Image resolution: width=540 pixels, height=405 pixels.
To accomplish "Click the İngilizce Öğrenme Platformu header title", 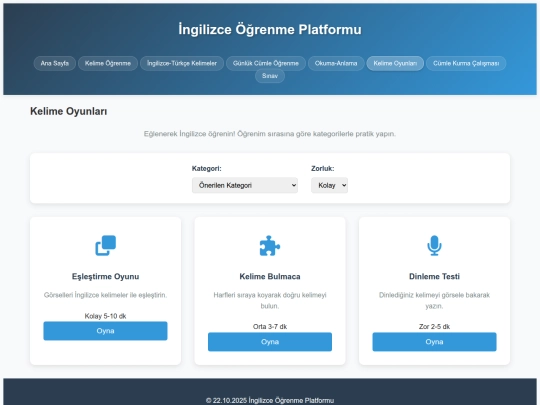I will (x=270, y=30).
